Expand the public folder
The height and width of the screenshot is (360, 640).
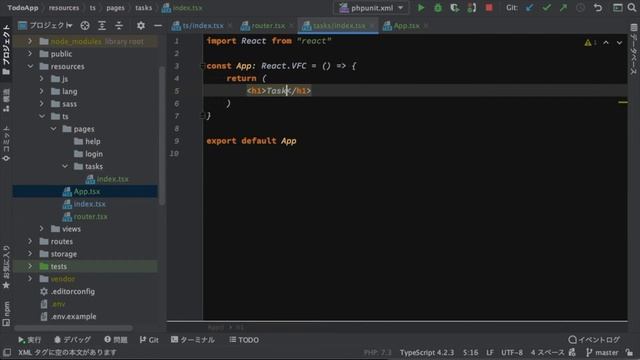(x=30, y=53)
